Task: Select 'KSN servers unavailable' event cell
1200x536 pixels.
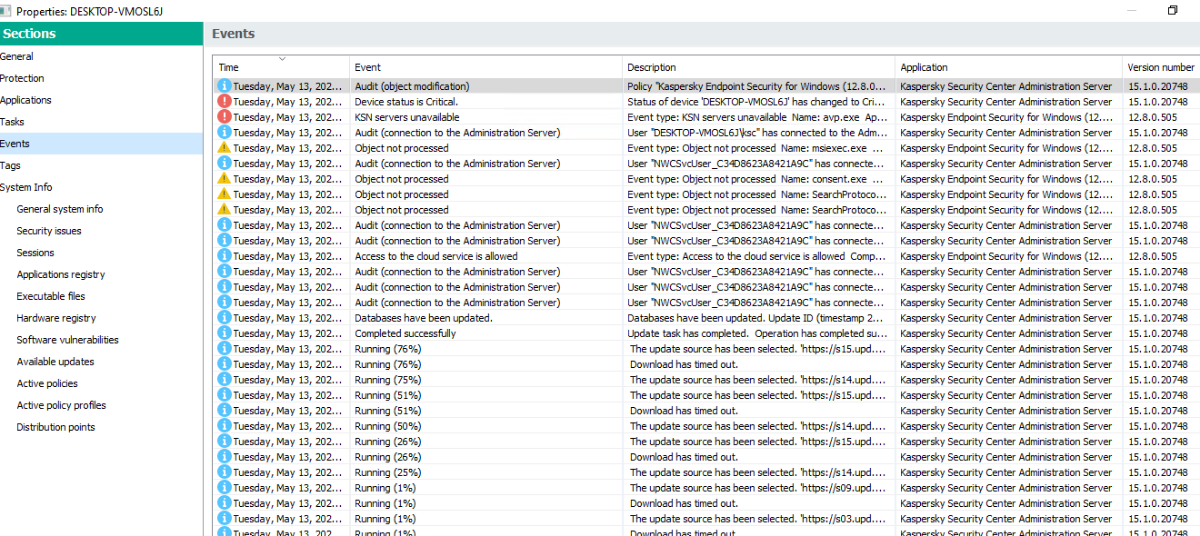Action: (x=407, y=117)
